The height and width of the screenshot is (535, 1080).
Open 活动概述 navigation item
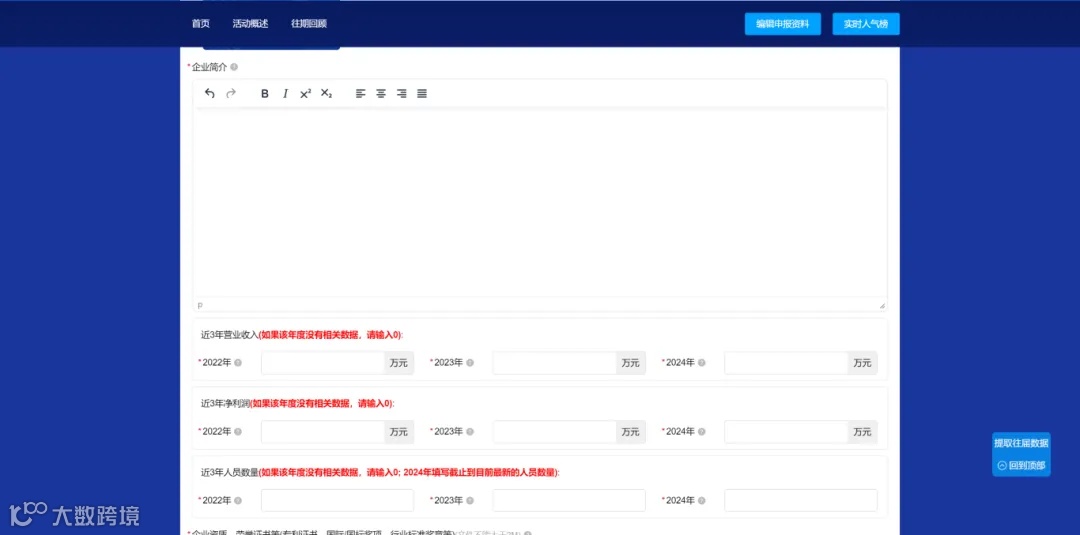click(x=250, y=23)
